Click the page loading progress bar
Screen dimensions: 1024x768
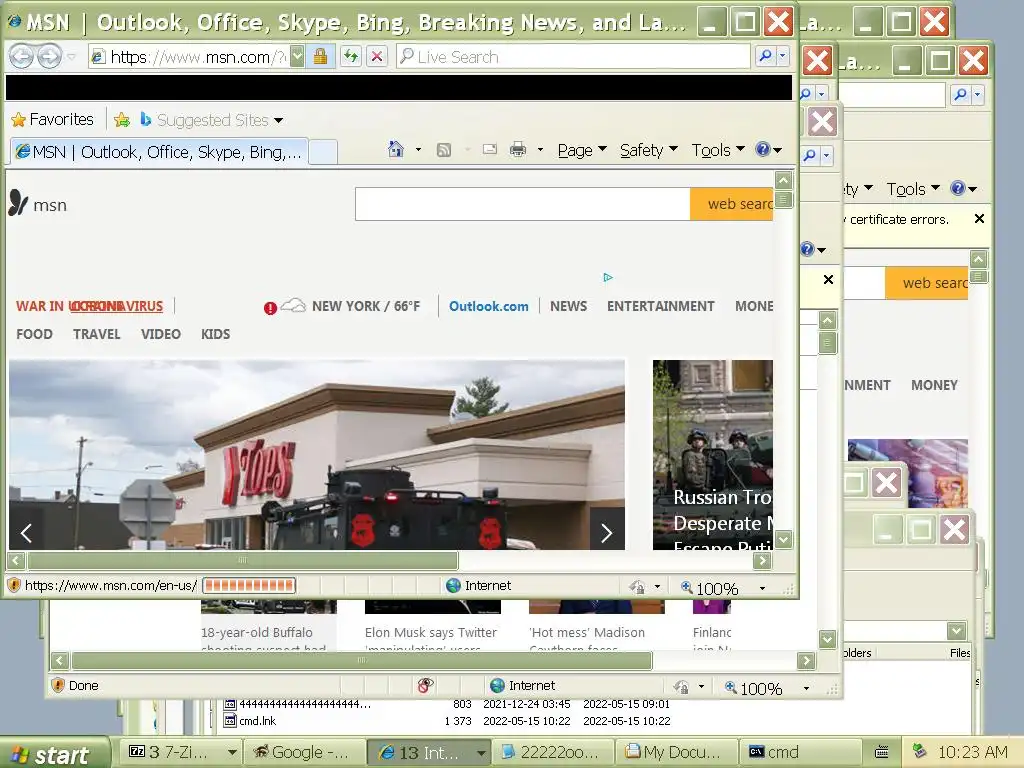pos(249,585)
